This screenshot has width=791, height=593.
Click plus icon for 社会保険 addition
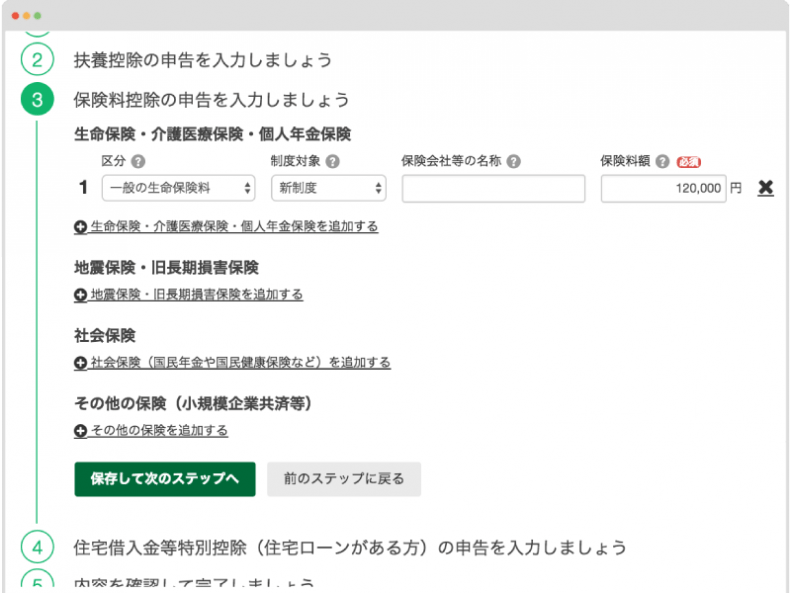[80, 363]
